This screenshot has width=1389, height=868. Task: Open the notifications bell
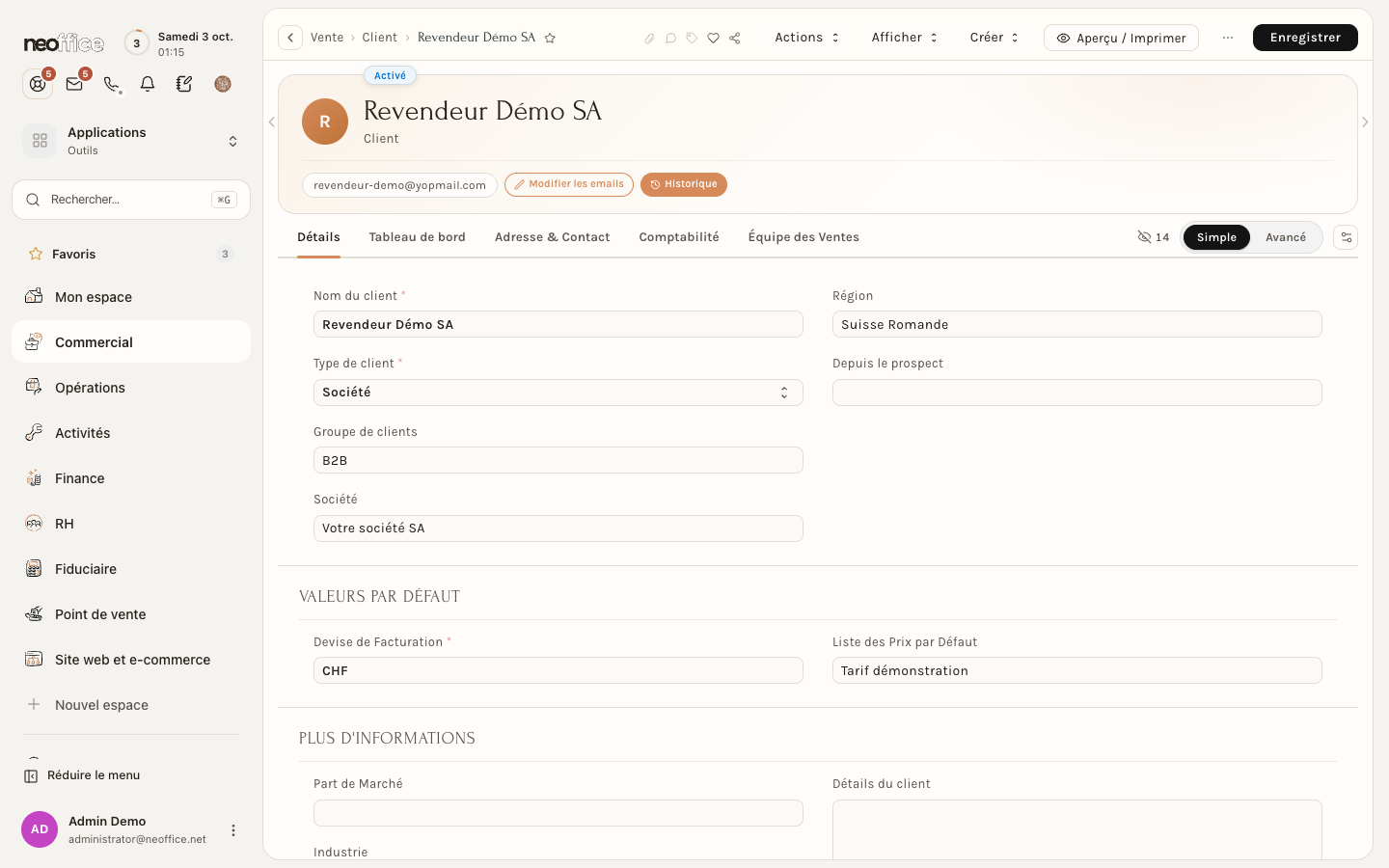(x=148, y=84)
